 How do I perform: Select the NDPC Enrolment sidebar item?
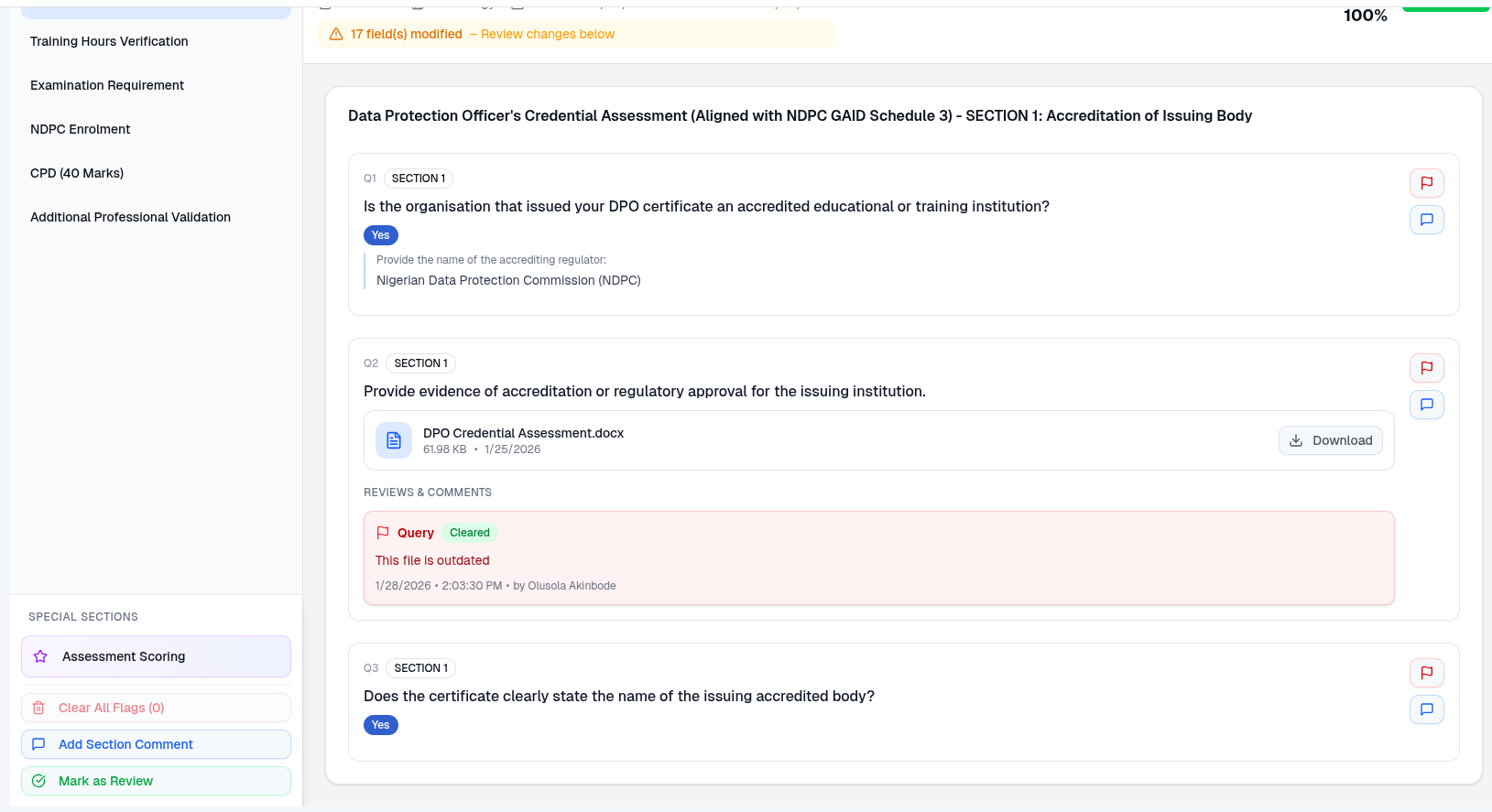coord(81,129)
